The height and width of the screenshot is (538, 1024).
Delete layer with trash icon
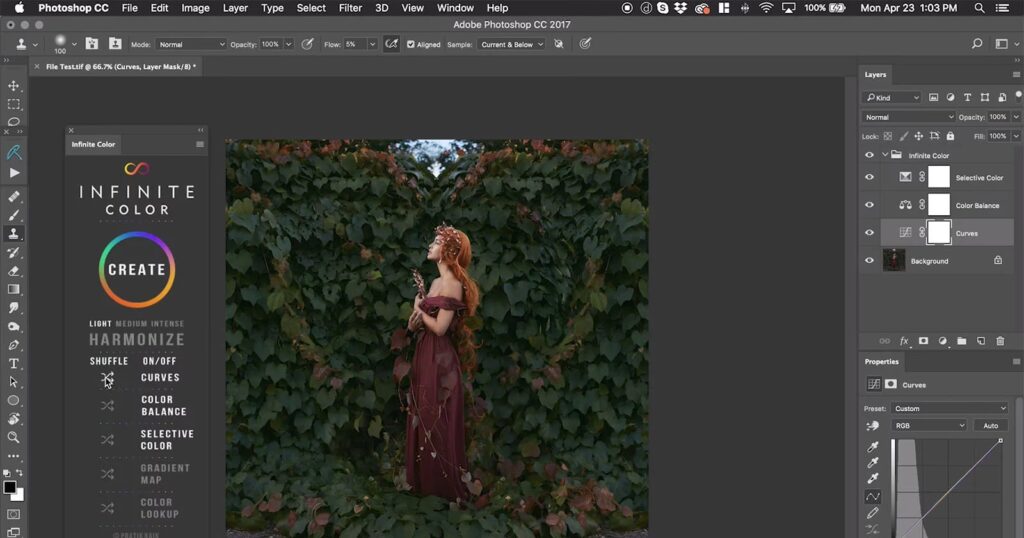(x=1000, y=341)
